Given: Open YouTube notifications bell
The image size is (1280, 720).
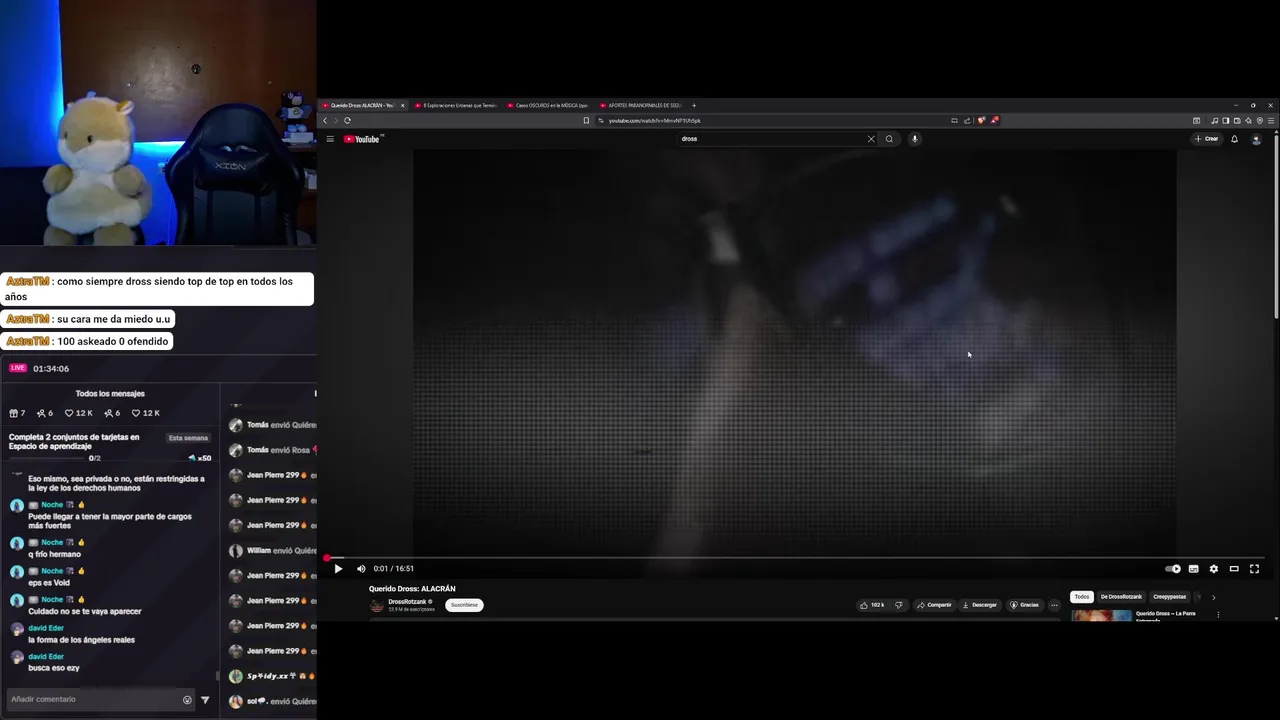Looking at the screenshot, I should [x=1234, y=139].
